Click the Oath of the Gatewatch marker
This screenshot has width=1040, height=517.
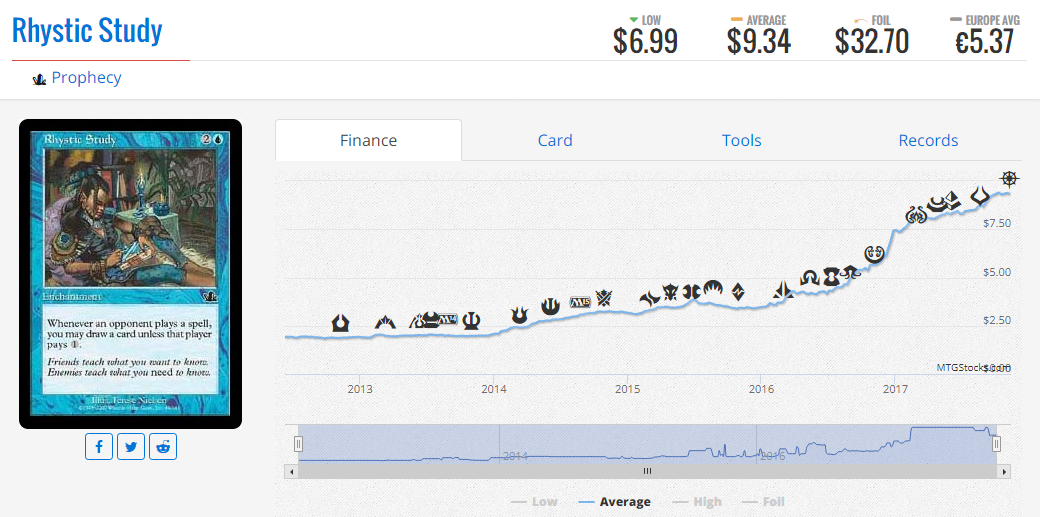(783, 289)
